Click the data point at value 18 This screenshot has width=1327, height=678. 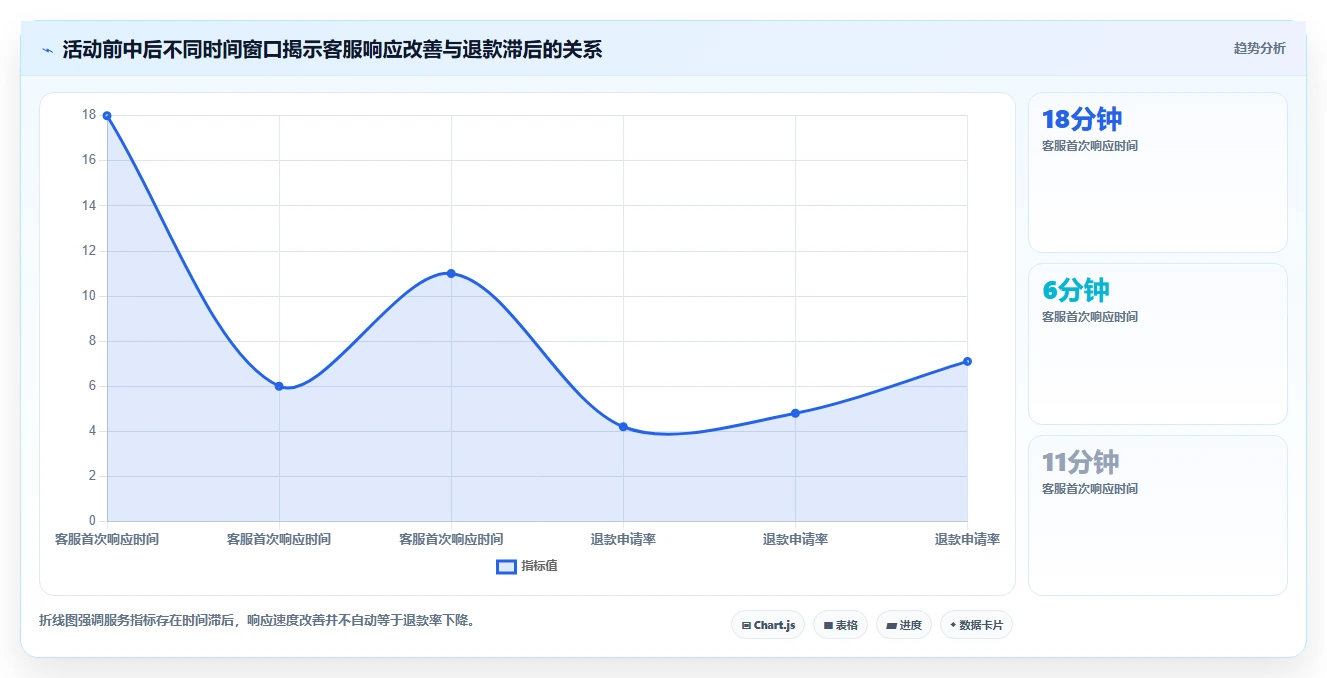(107, 116)
